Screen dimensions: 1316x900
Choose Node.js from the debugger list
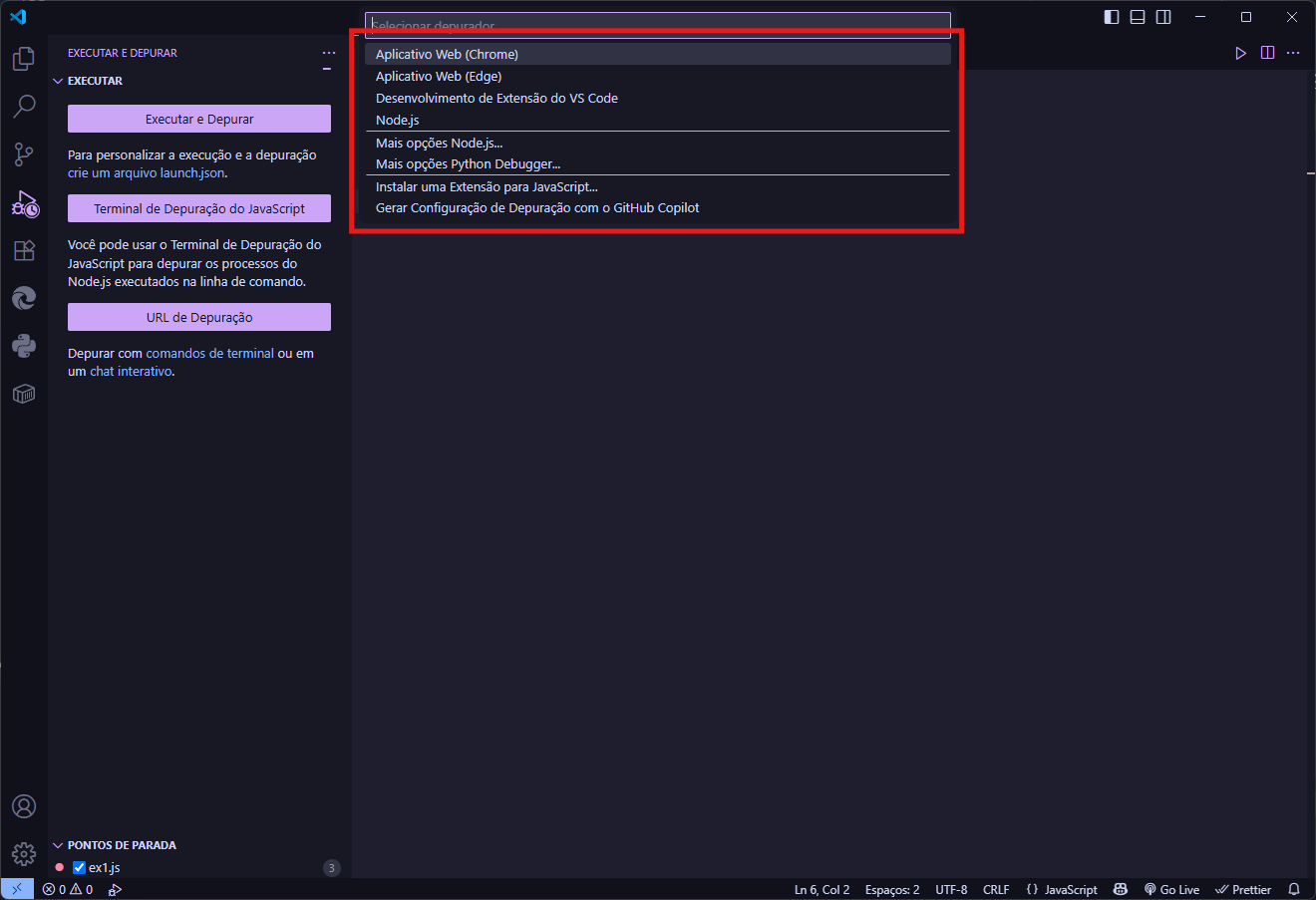point(398,121)
